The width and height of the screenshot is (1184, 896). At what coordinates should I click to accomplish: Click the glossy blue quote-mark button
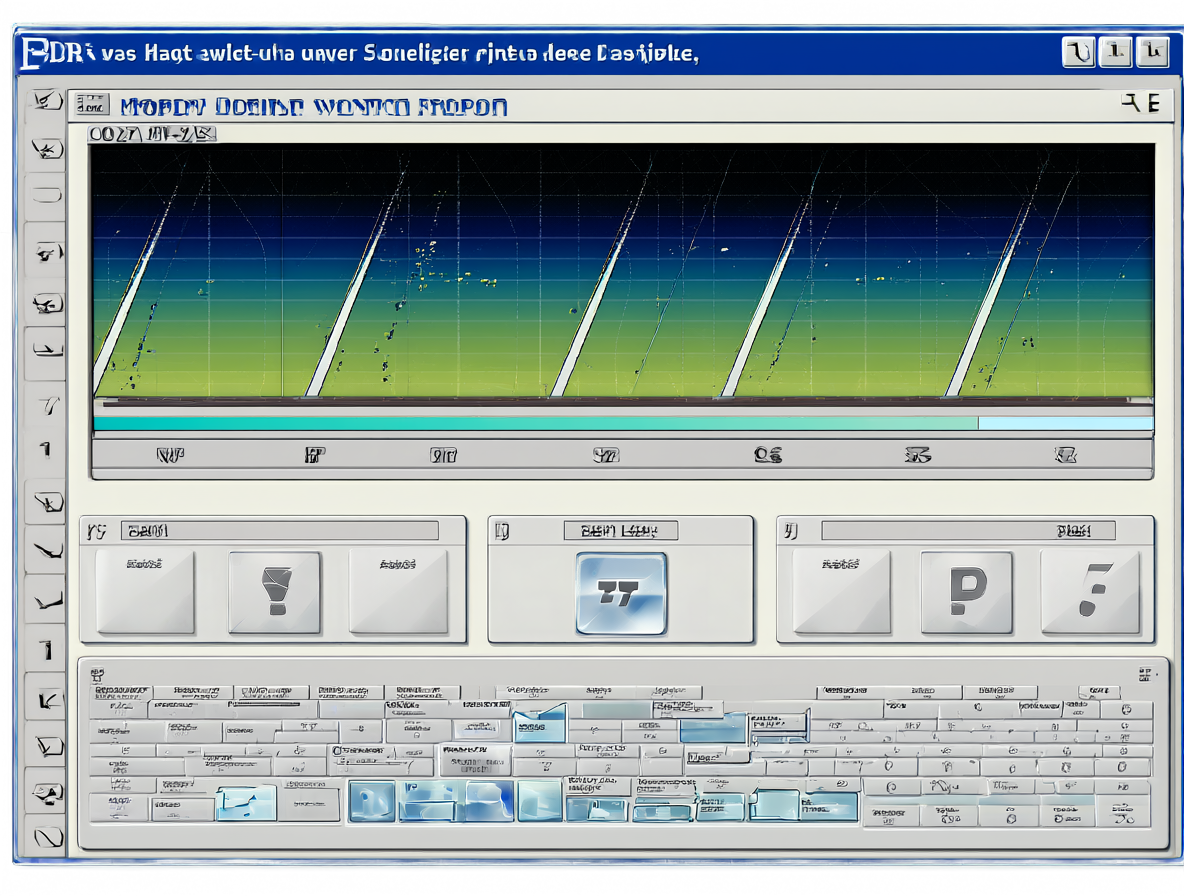[x=621, y=593]
